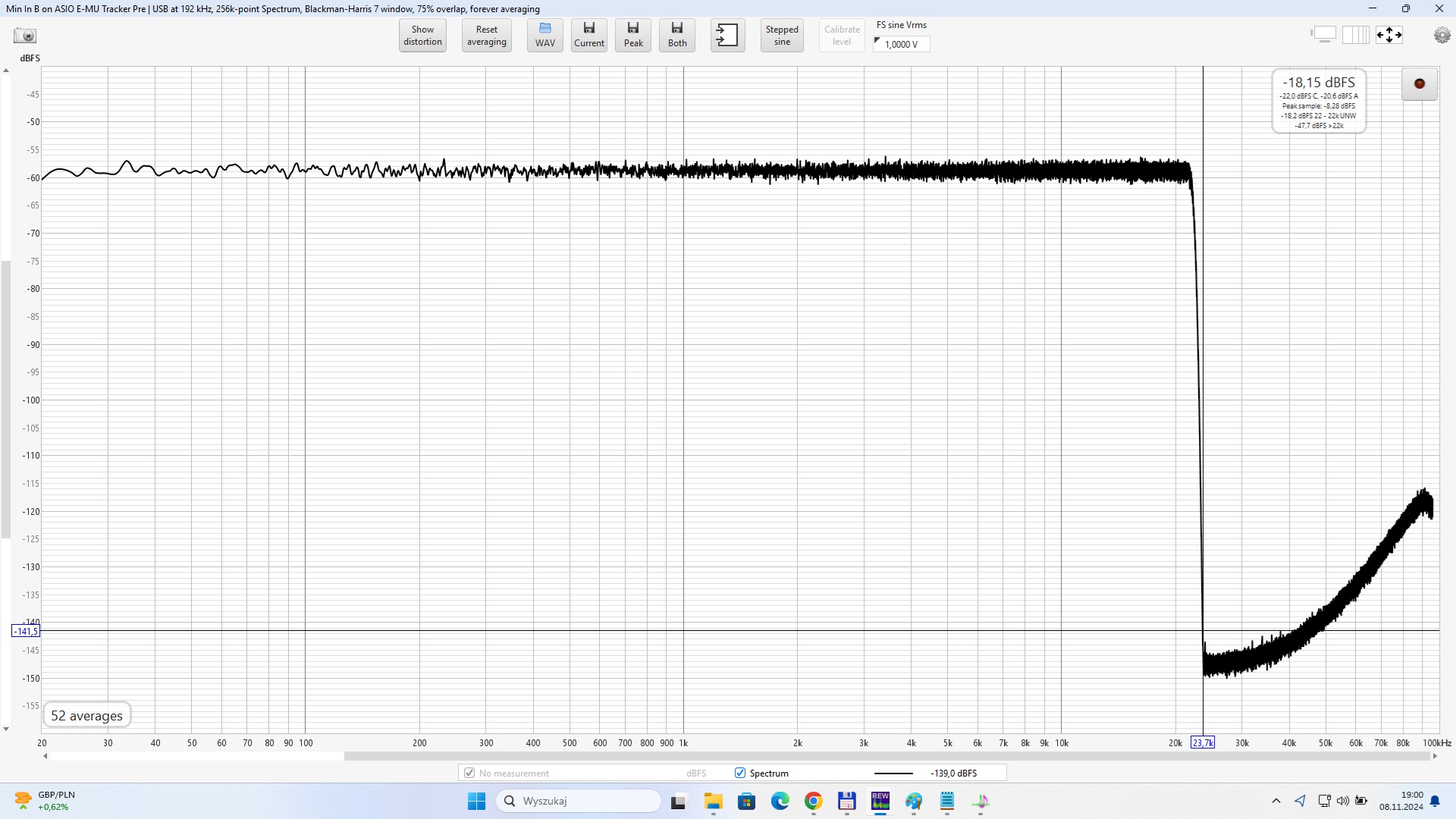Click the -18,15 dBFS level readout
The height and width of the screenshot is (819, 1456).
pyautogui.click(x=1319, y=82)
